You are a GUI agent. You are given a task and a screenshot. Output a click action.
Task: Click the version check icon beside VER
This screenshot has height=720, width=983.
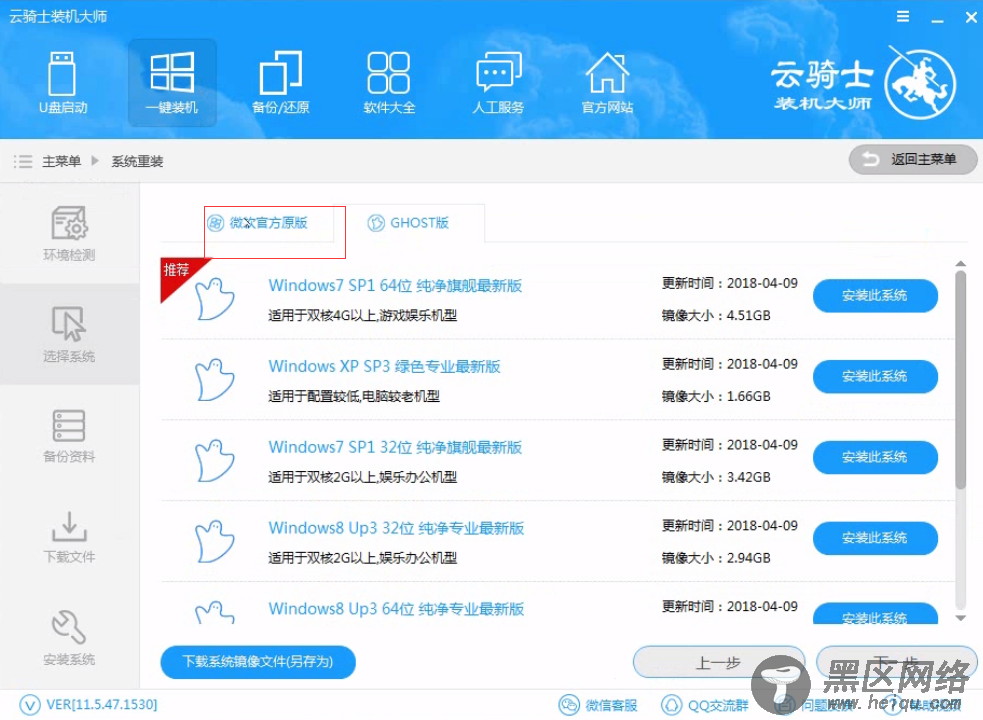[x=30, y=705]
